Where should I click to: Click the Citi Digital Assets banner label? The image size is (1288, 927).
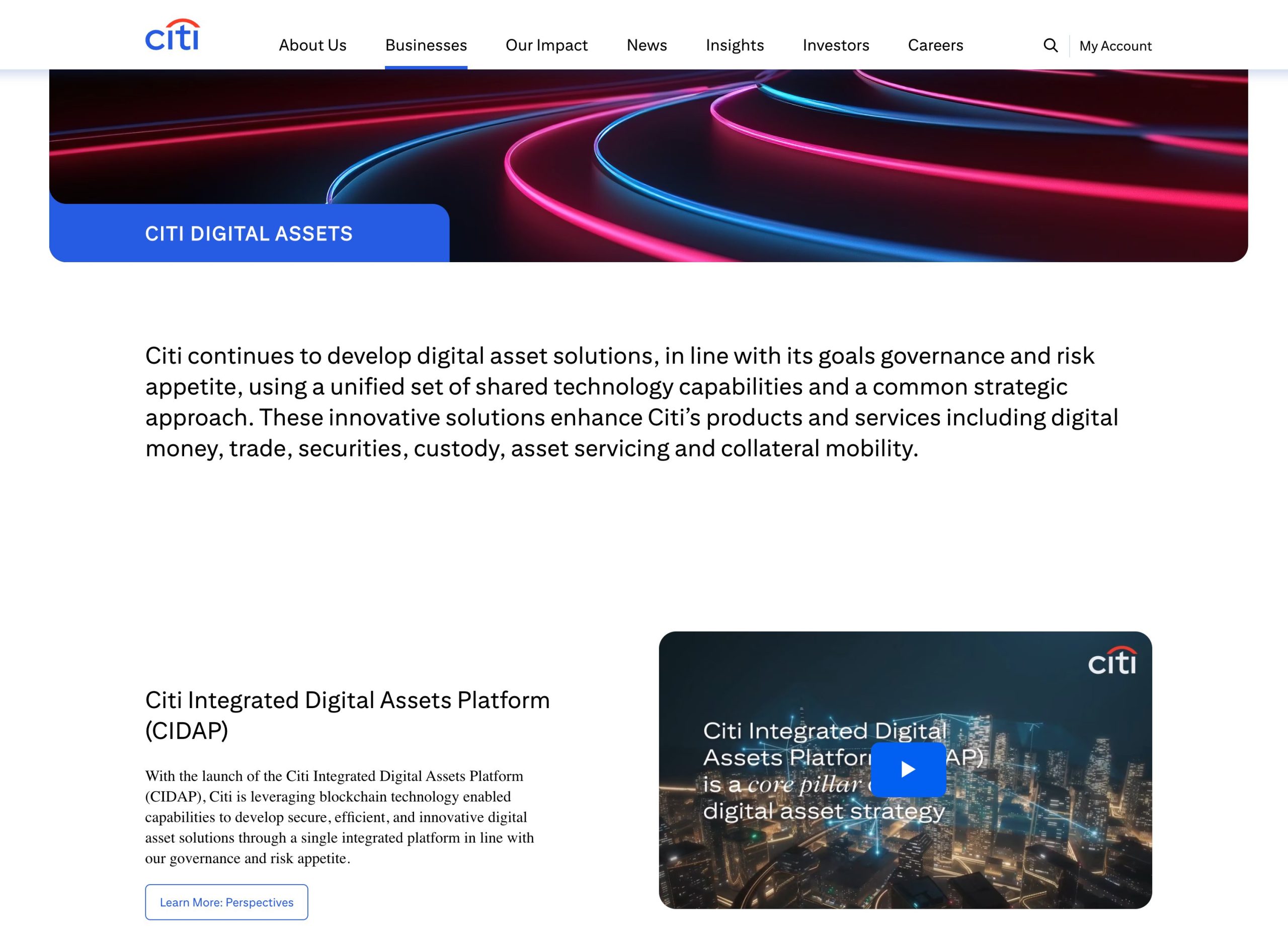(249, 234)
